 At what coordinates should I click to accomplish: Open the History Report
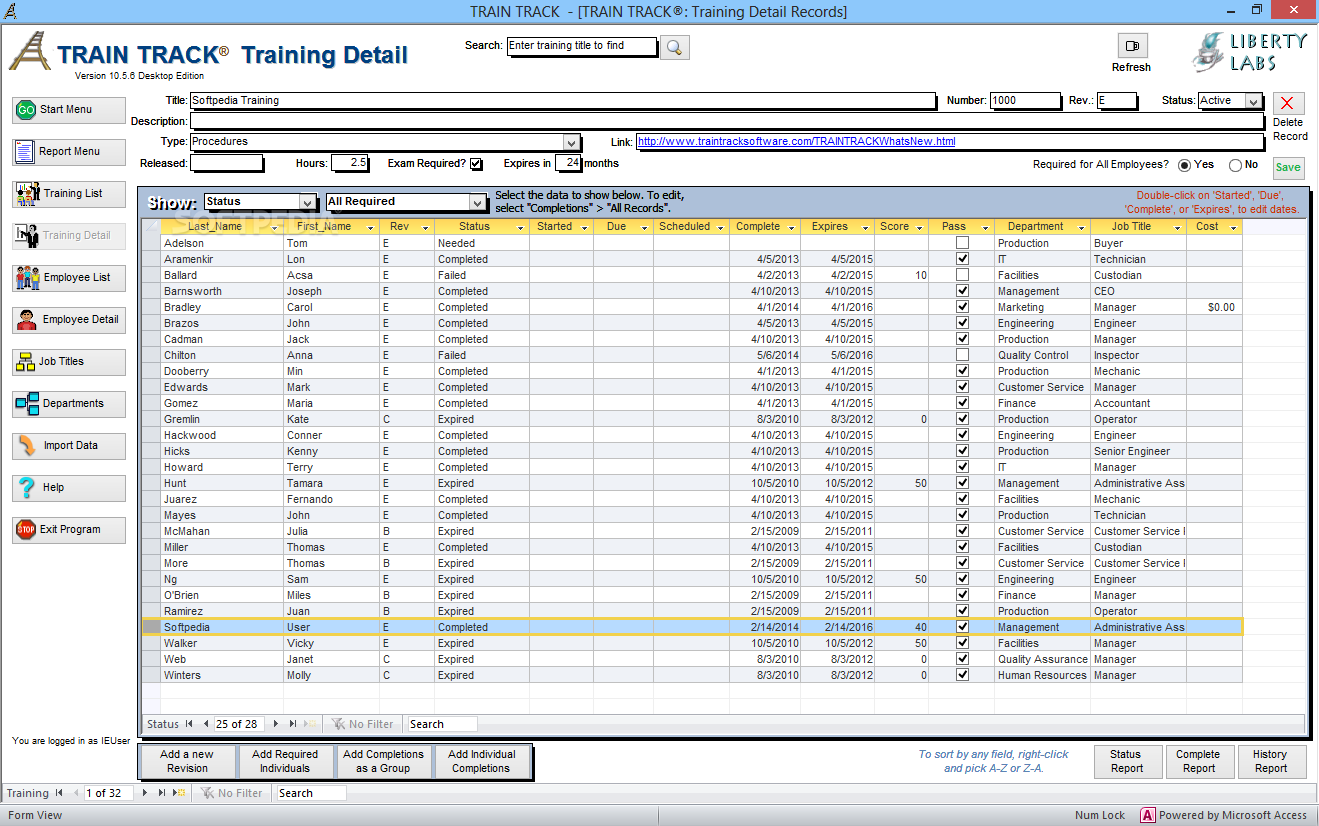1271,762
